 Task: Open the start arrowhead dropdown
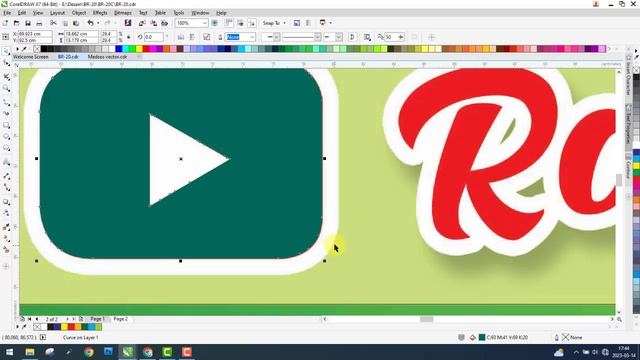click(x=276, y=37)
